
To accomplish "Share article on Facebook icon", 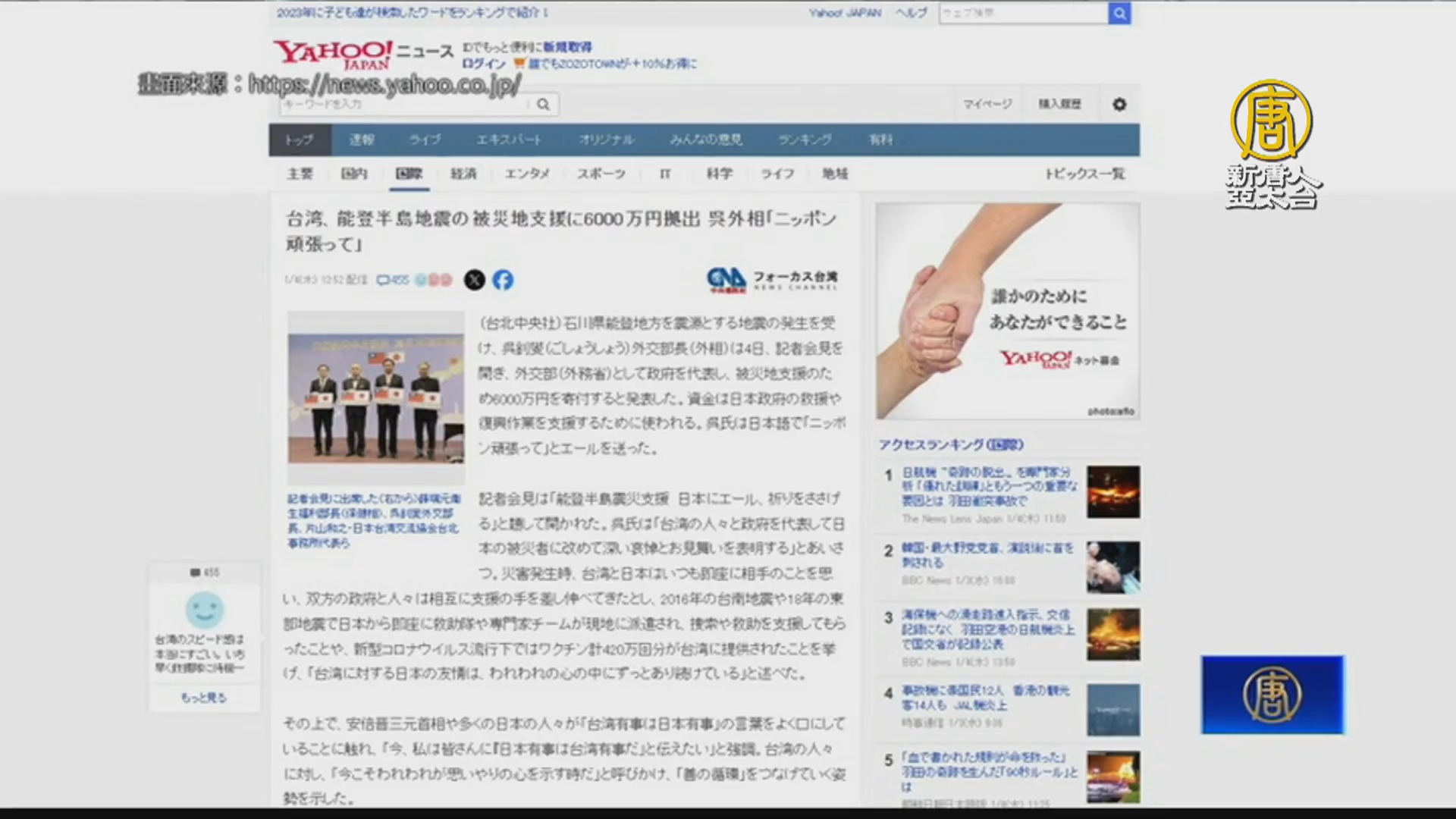I will [503, 280].
